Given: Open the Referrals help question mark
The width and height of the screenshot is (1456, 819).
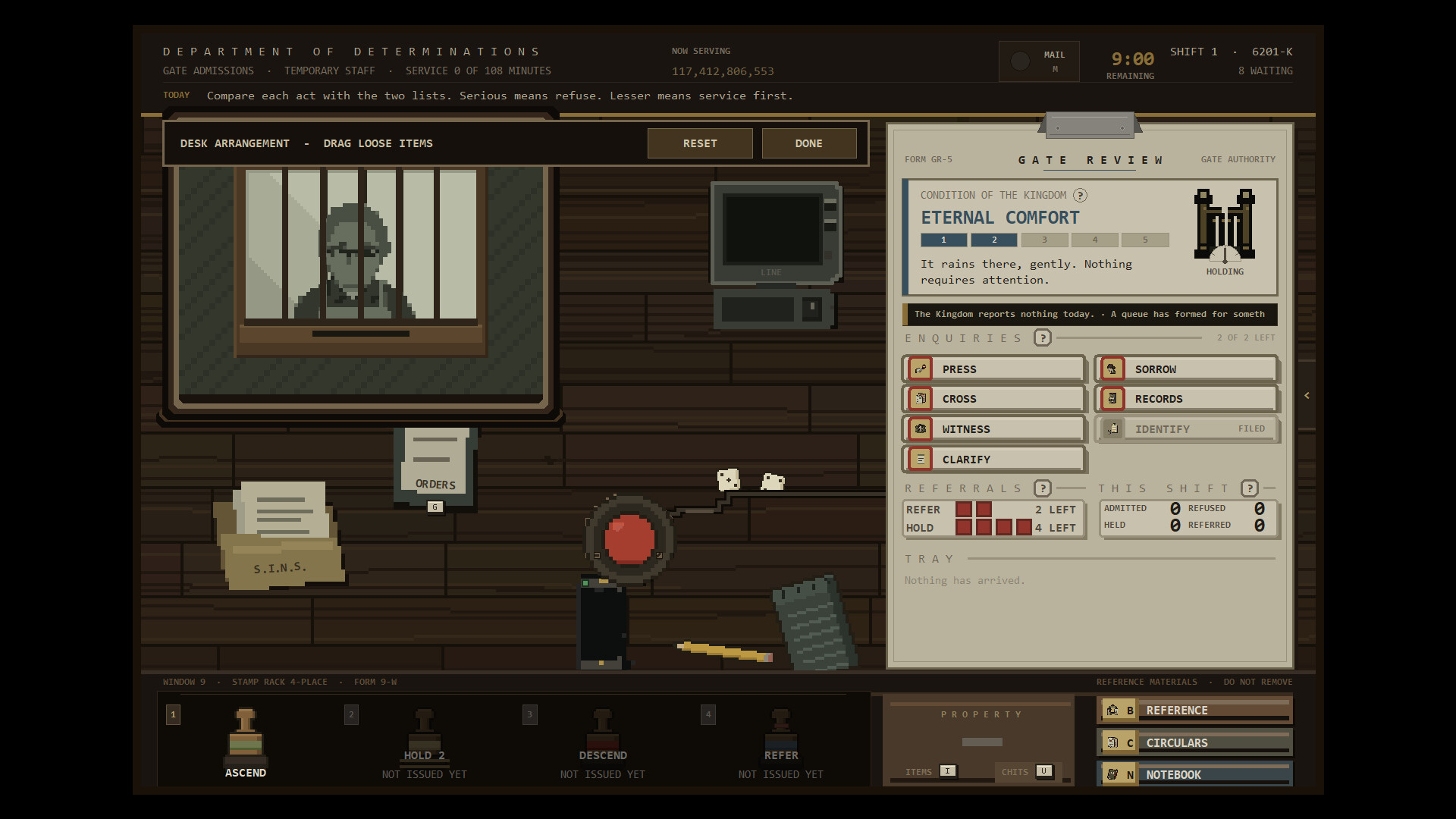Looking at the screenshot, I should [1043, 488].
